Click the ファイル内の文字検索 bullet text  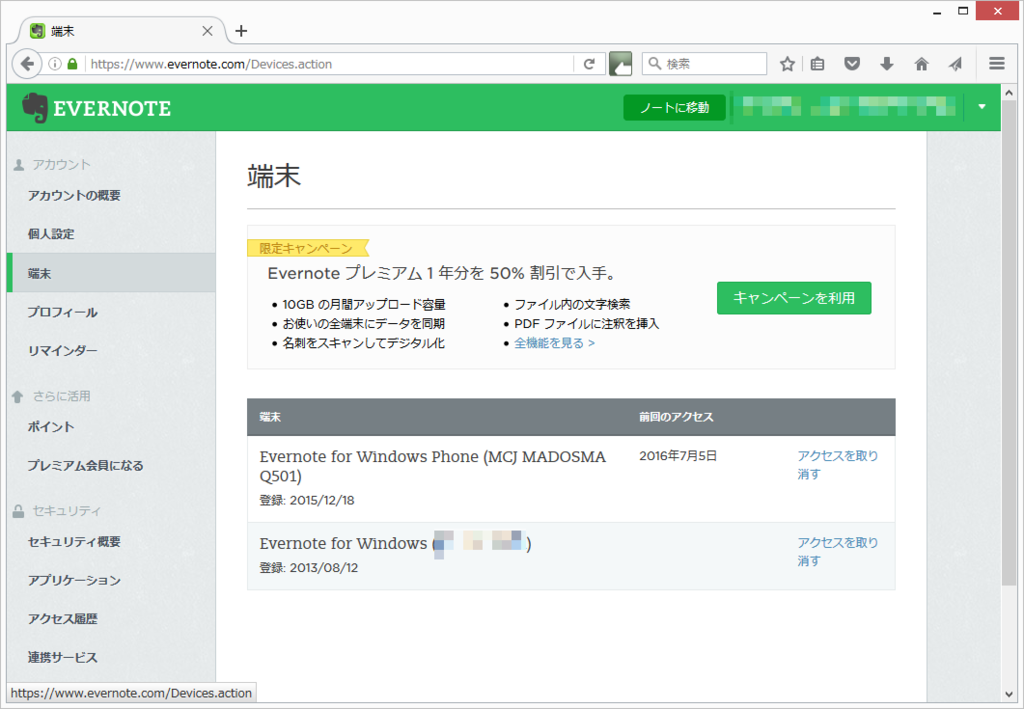click(572, 304)
